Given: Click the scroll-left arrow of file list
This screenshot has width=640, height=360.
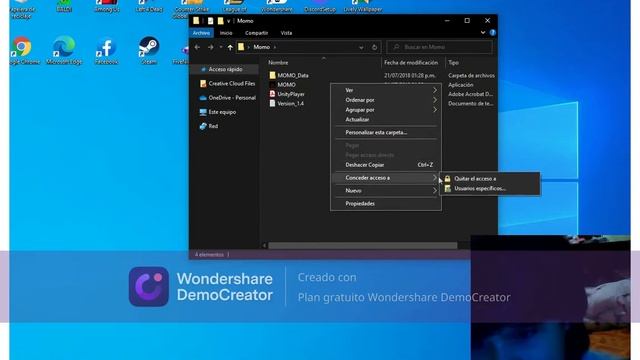Looking at the screenshot, I should click(264, 246).
